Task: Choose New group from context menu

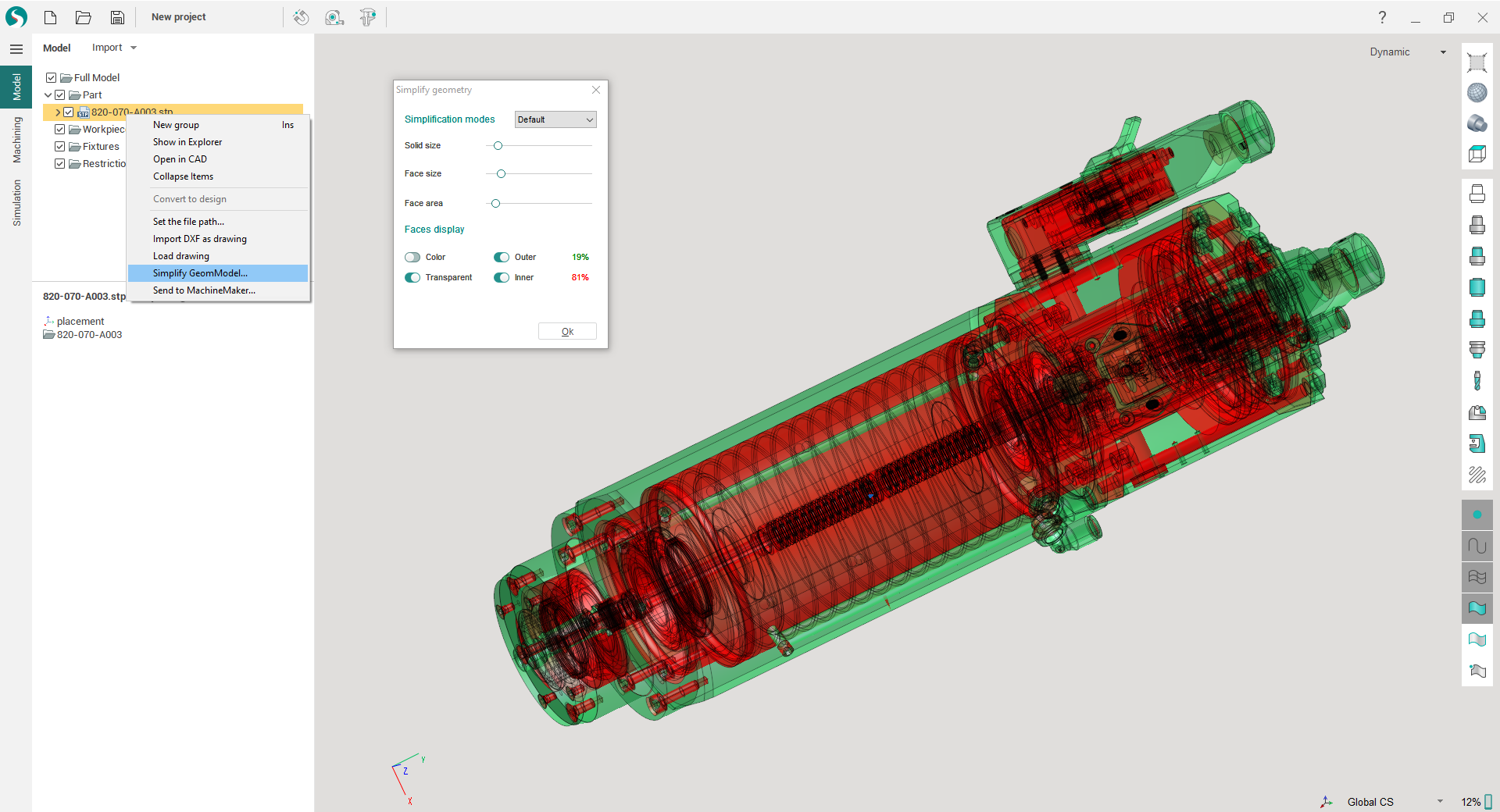Action: (x=219, y=125)
